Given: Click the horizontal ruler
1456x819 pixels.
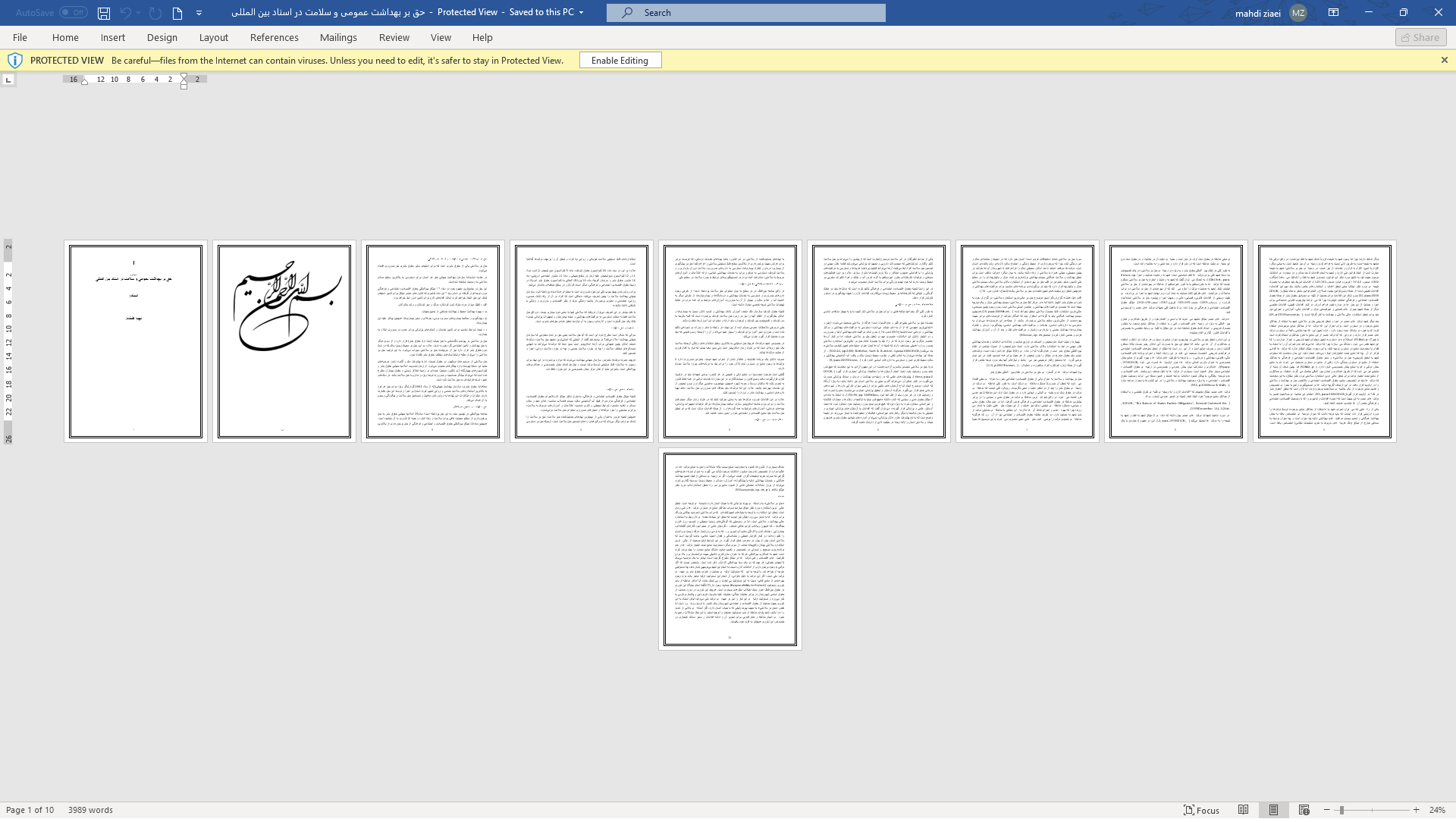Looking at the screenshot, I should (x=135, y=79).
